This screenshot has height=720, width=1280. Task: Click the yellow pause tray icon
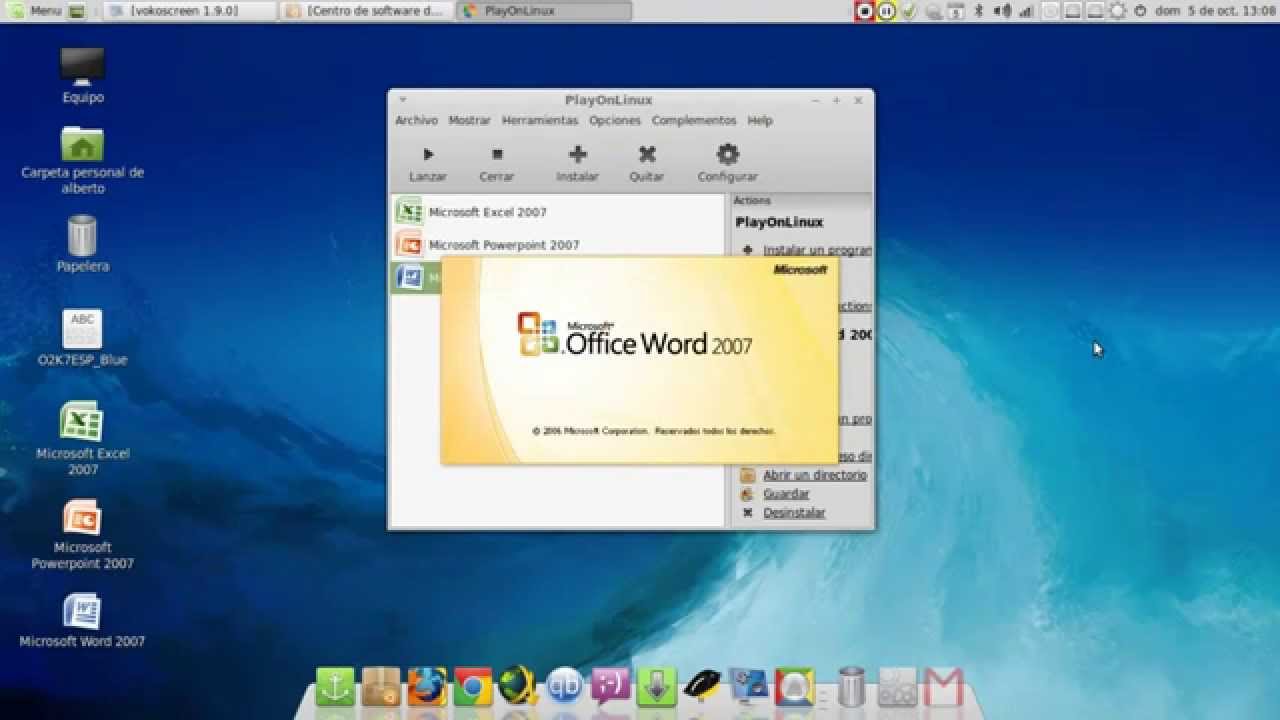[887, 11]
